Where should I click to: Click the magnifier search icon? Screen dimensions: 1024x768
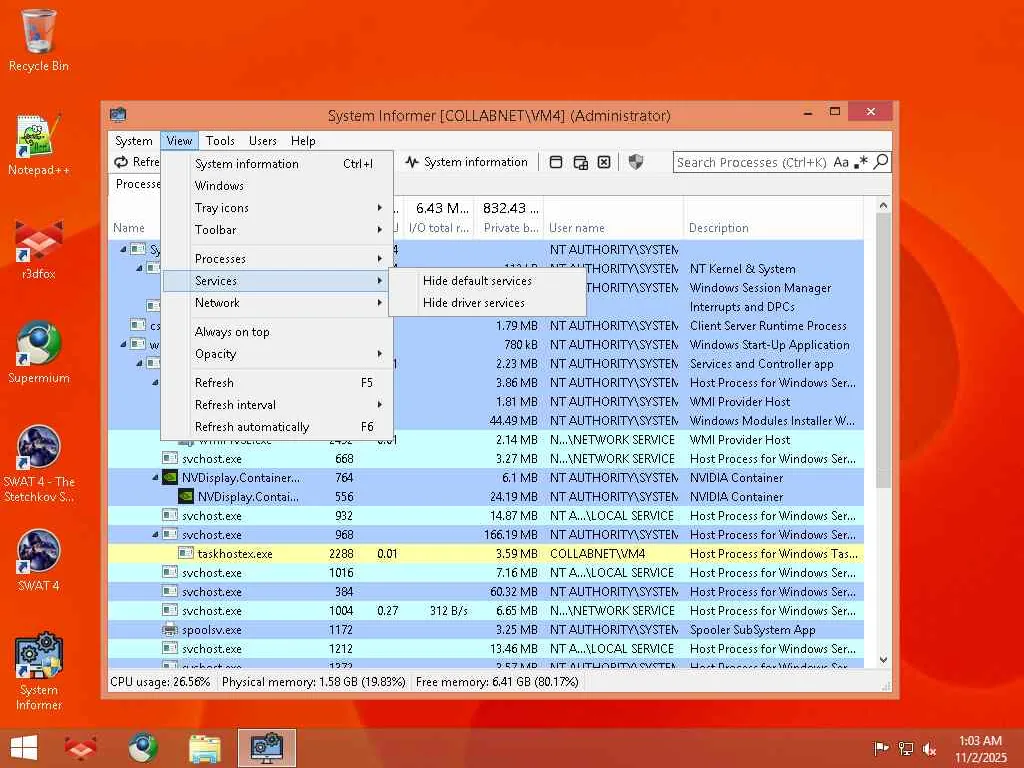(x=881, y=161)
